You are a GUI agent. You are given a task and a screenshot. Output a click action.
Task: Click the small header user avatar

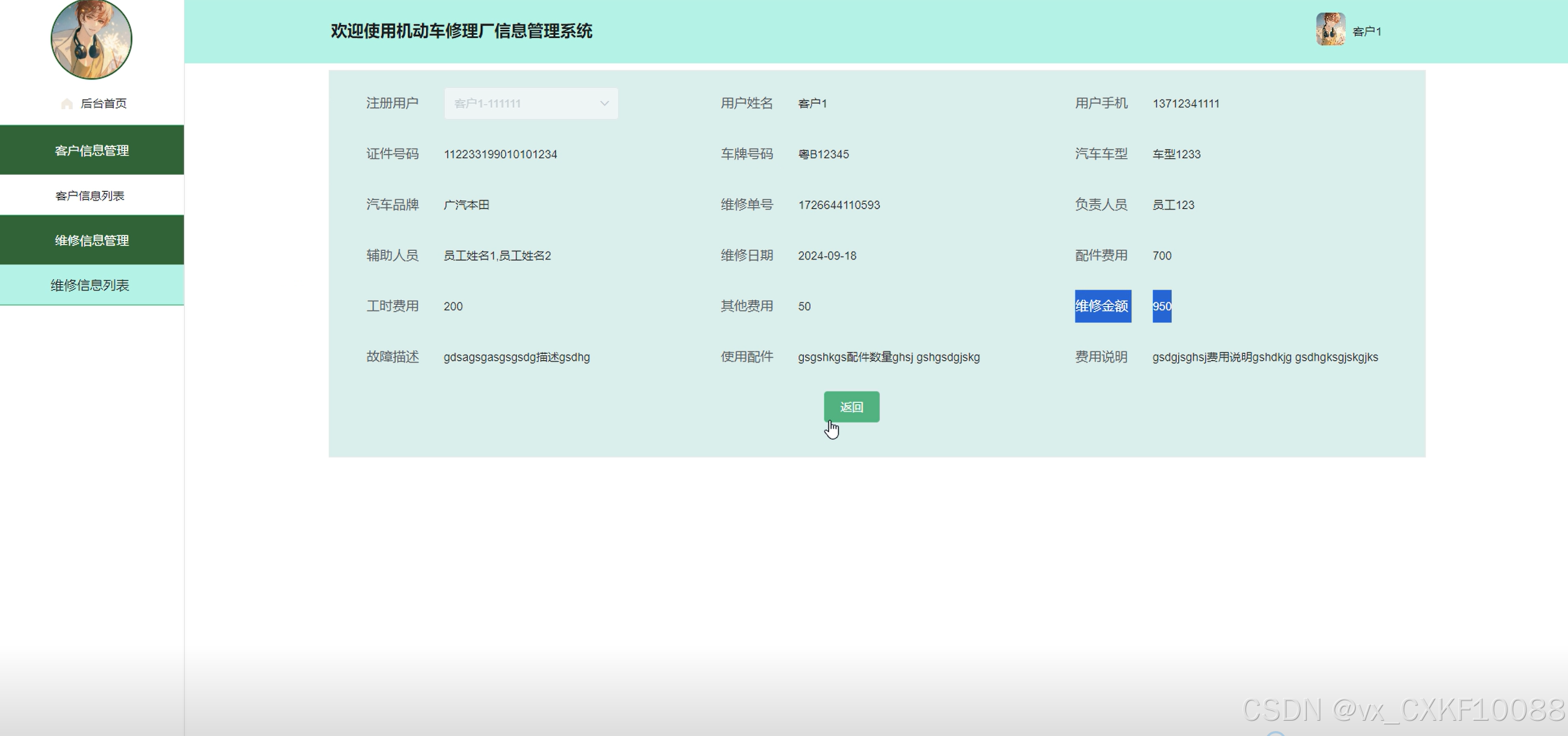click(1330, 29)
